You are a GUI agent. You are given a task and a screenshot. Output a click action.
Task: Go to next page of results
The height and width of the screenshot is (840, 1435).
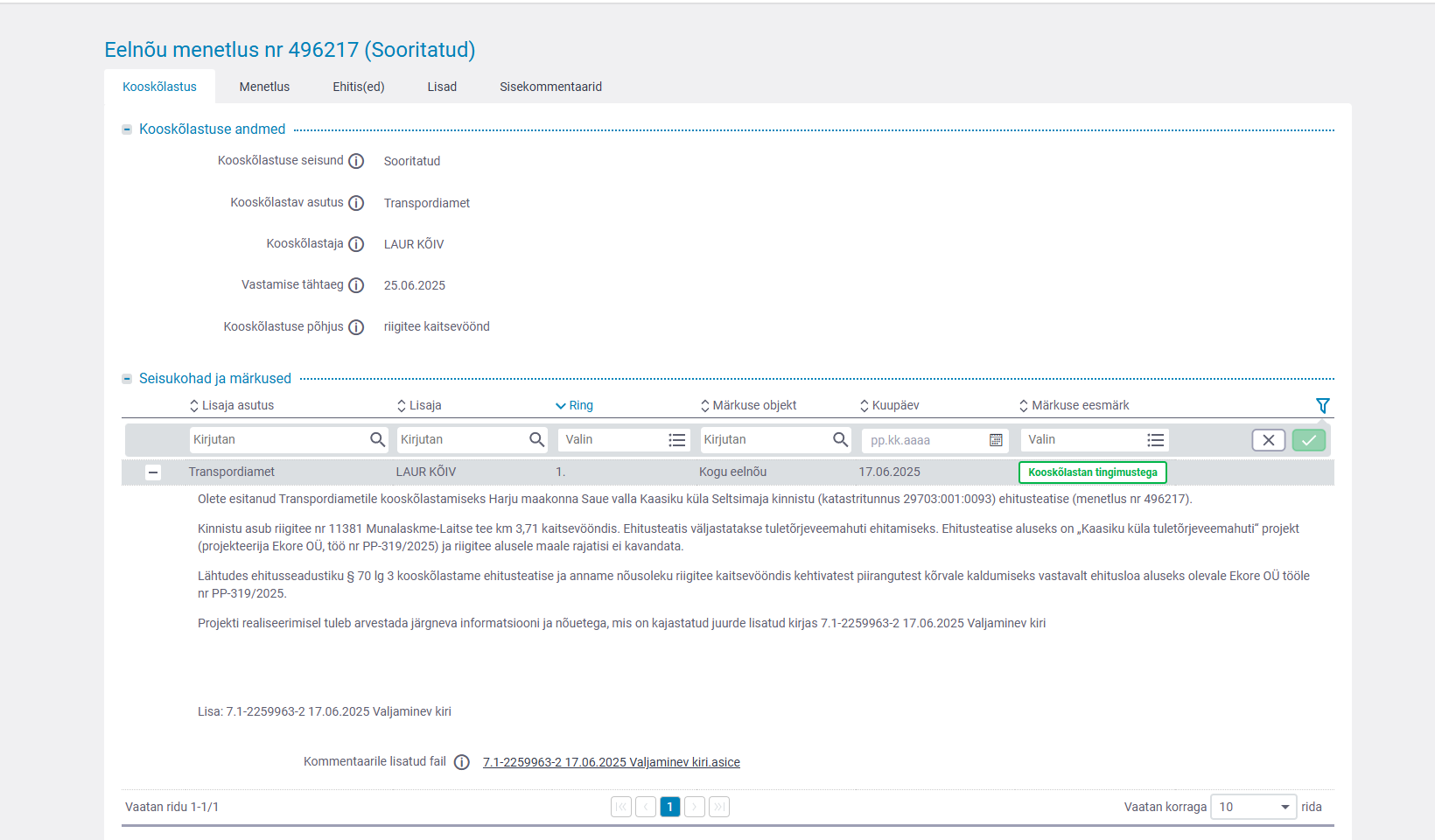point(695,807)
